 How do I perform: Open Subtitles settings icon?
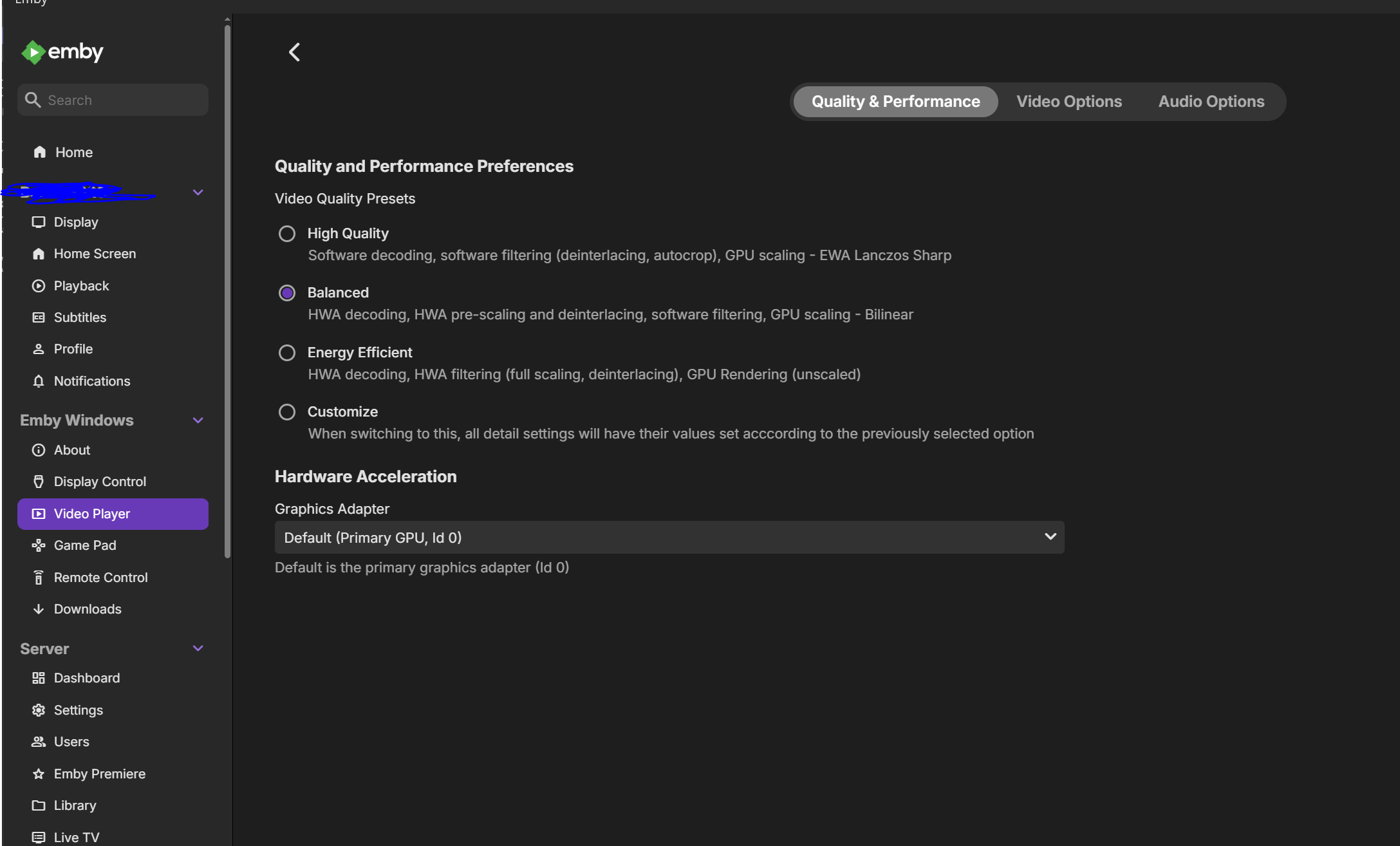(39, 317)
